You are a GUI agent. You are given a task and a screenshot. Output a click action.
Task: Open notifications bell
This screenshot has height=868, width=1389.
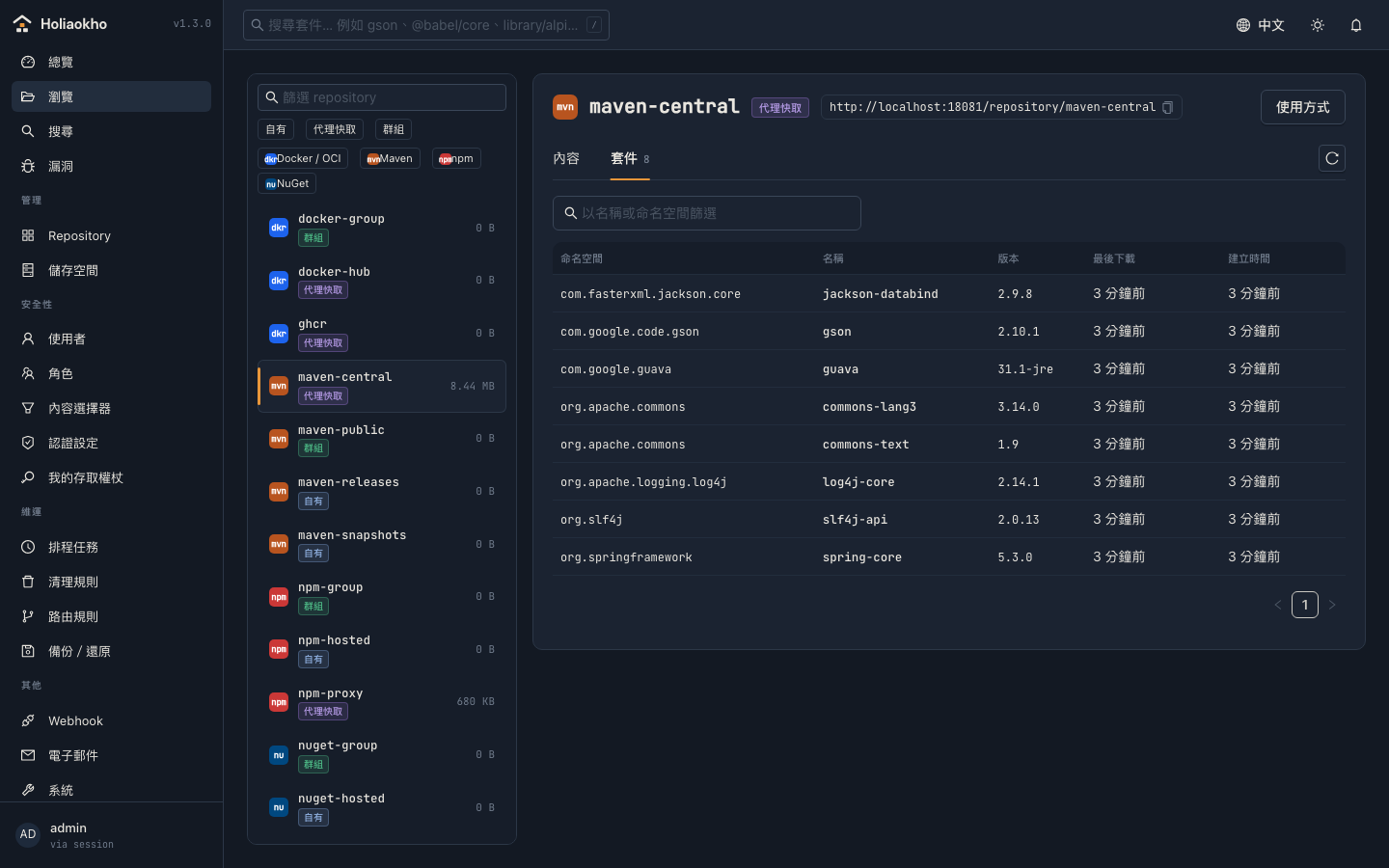tap(1356, 25)
